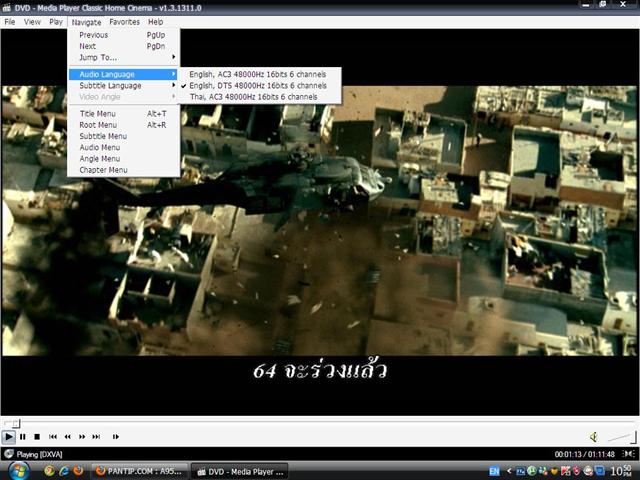The width and height of the screenshot is (640, 480).
Task: Click the seek bar thumb
Action: [x=15, y=423]
